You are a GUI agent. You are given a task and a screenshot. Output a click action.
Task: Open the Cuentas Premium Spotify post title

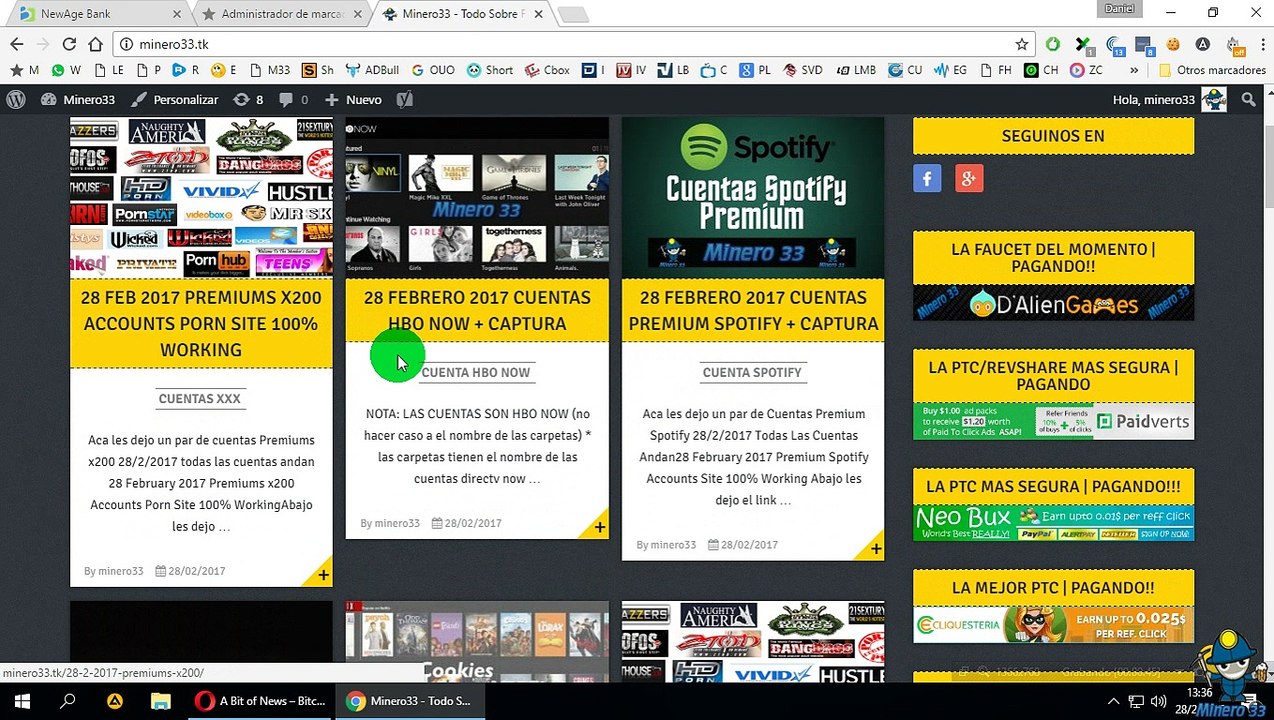753,310
